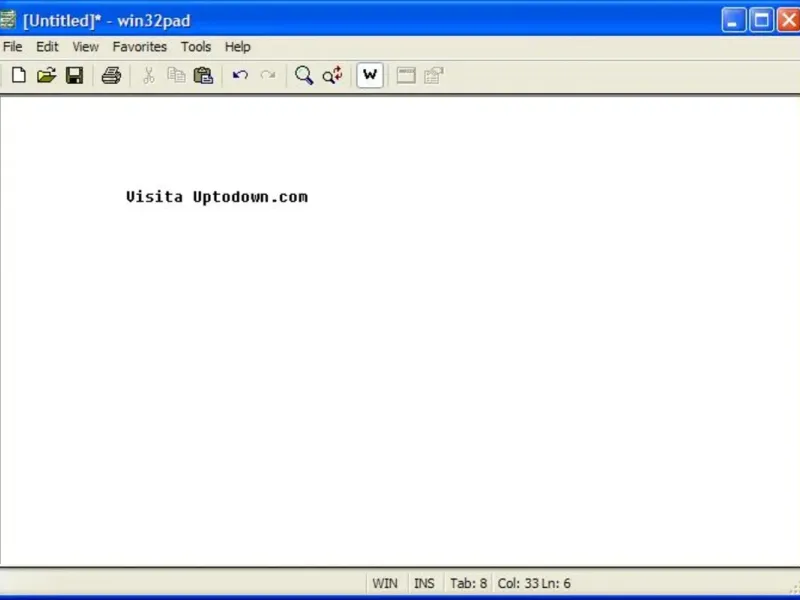Click the window-style toolbar icon
This screenshot has height=600, width=800.
[406, 76]
